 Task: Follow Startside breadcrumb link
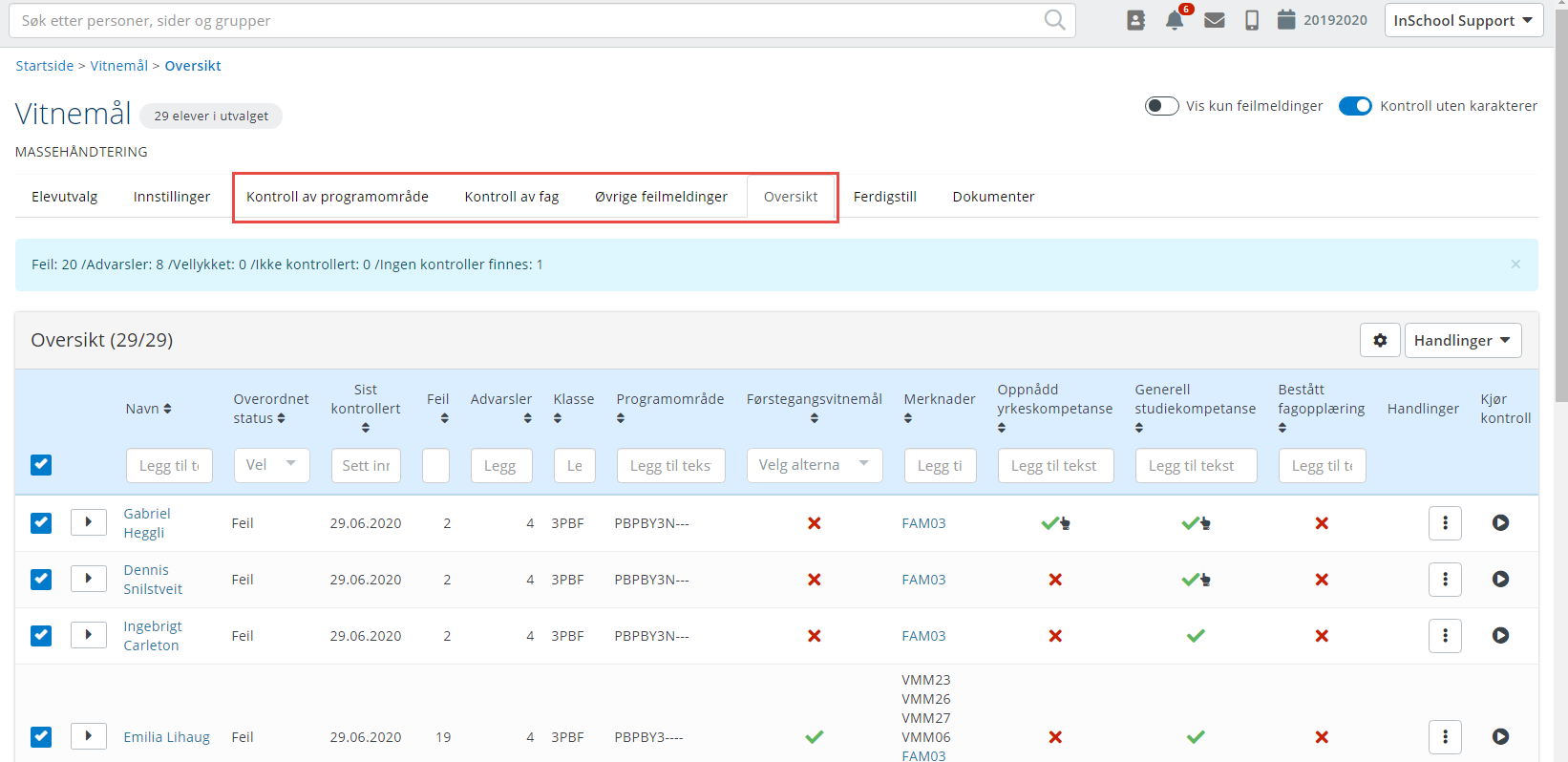(45, 66)
